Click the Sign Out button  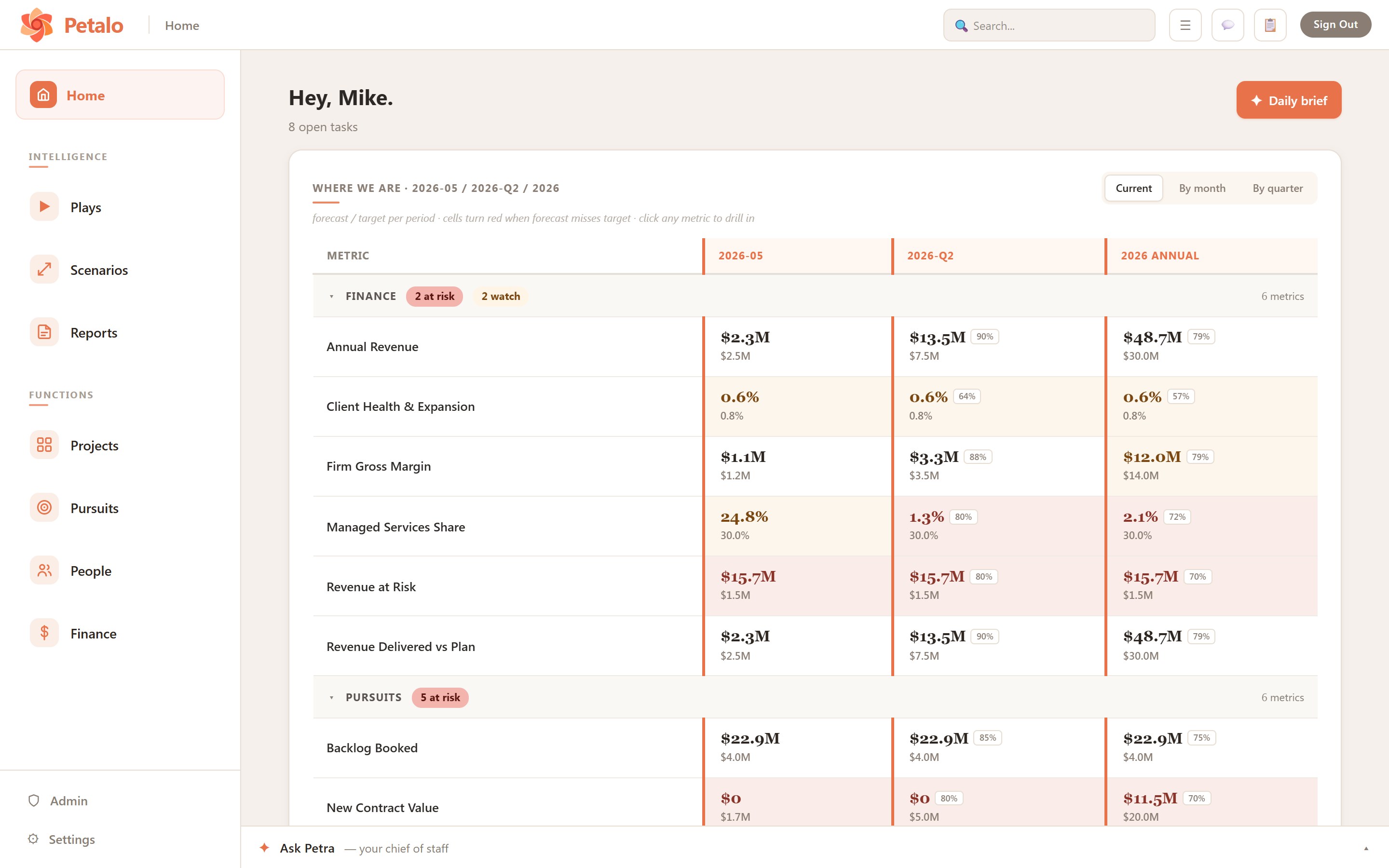[1335, 25]
